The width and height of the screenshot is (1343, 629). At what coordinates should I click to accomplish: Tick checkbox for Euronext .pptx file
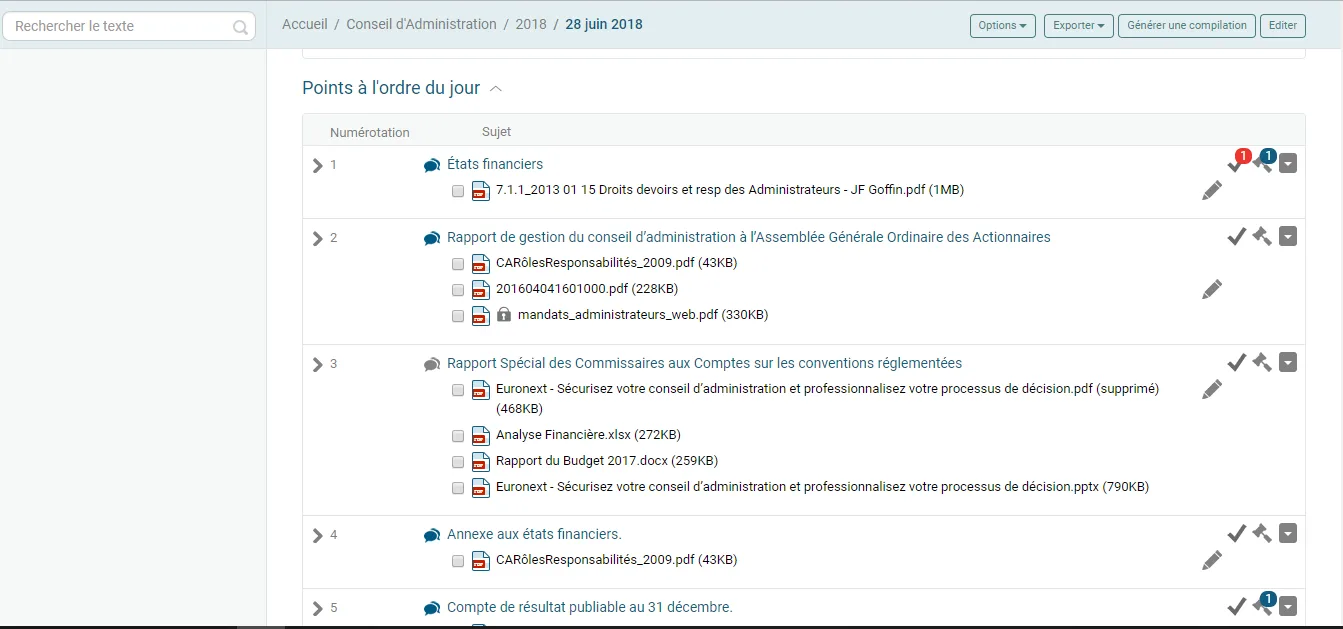point(457,488)
